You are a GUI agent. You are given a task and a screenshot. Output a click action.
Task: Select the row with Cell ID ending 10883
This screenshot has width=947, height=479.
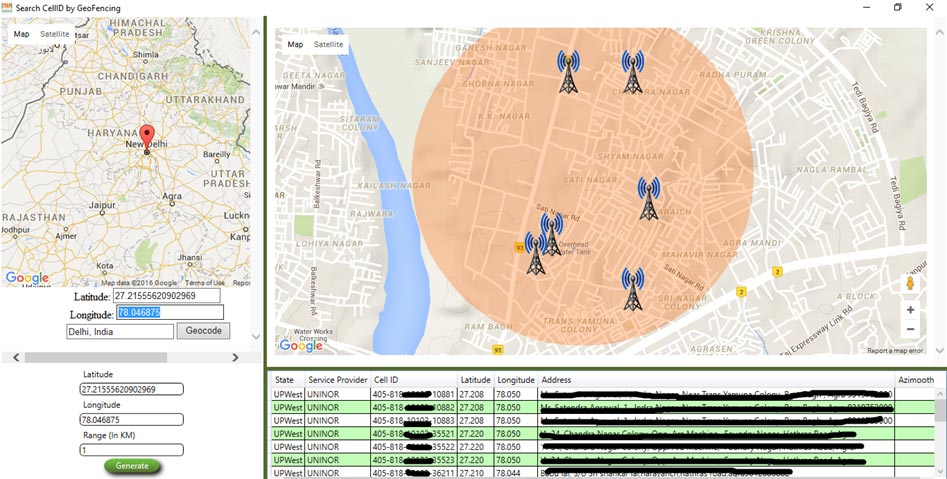[x=603, y=420]
